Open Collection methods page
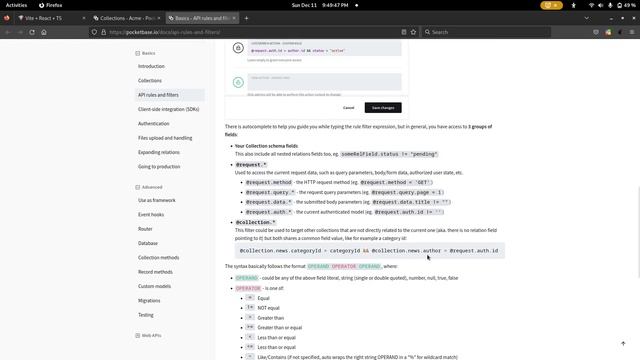The image size is (640, 360). tap(158, 258)
